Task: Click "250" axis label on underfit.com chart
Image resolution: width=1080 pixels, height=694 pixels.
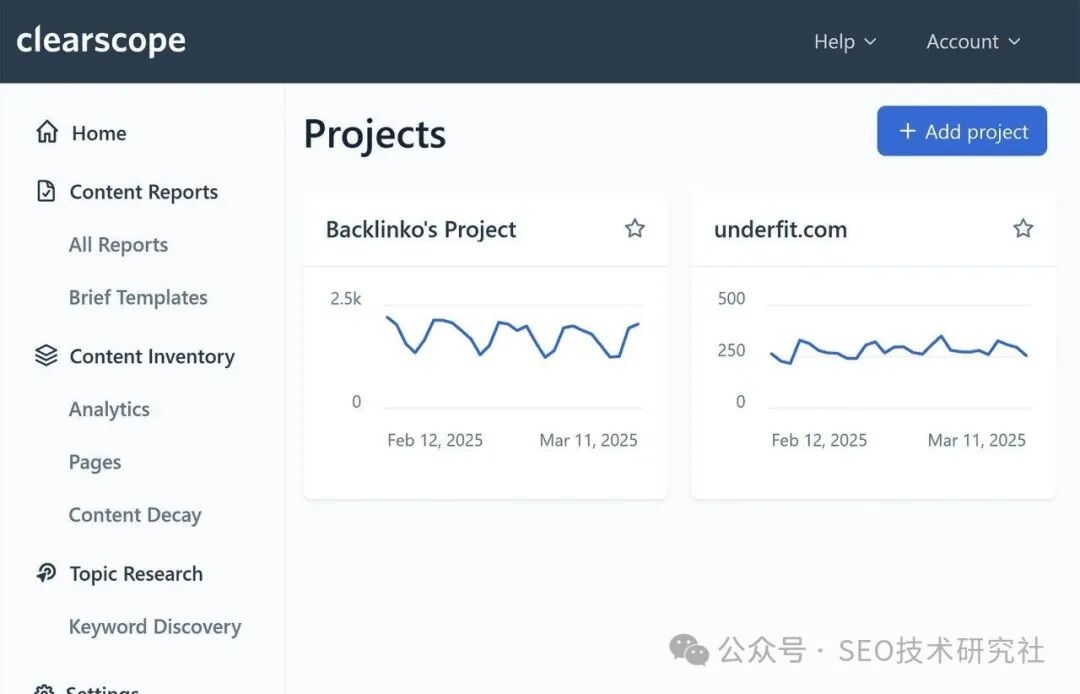Action: point(731,350)
